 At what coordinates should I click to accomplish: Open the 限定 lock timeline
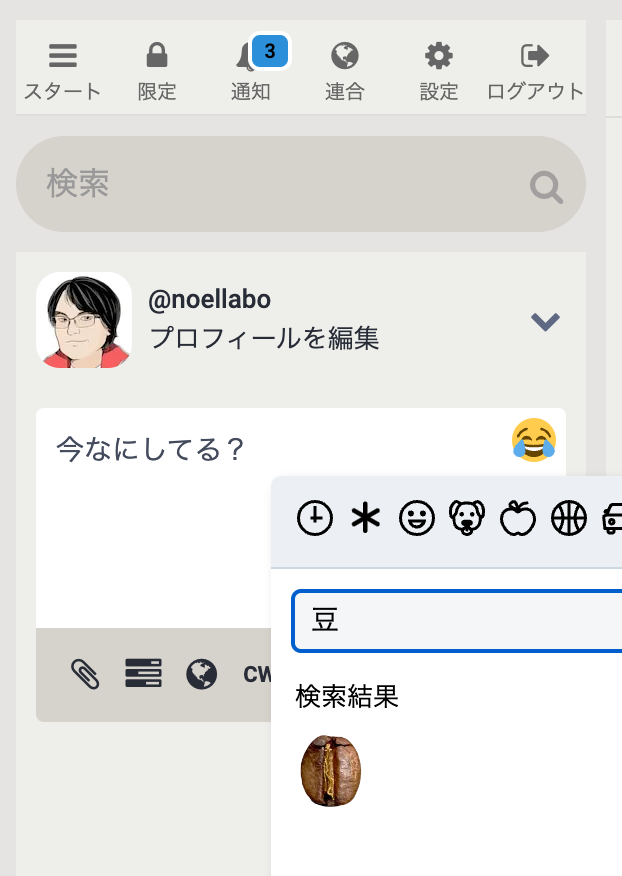(x=157, y=71)
